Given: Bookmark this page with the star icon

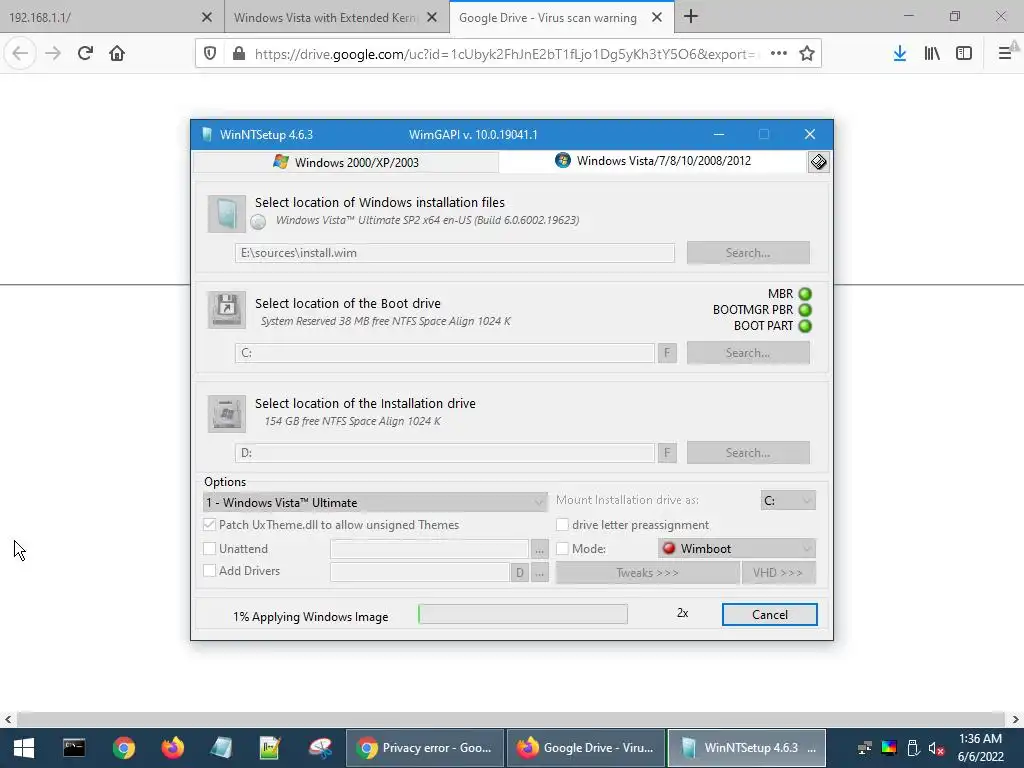Looking at the screenshot, I should [807, 54].
